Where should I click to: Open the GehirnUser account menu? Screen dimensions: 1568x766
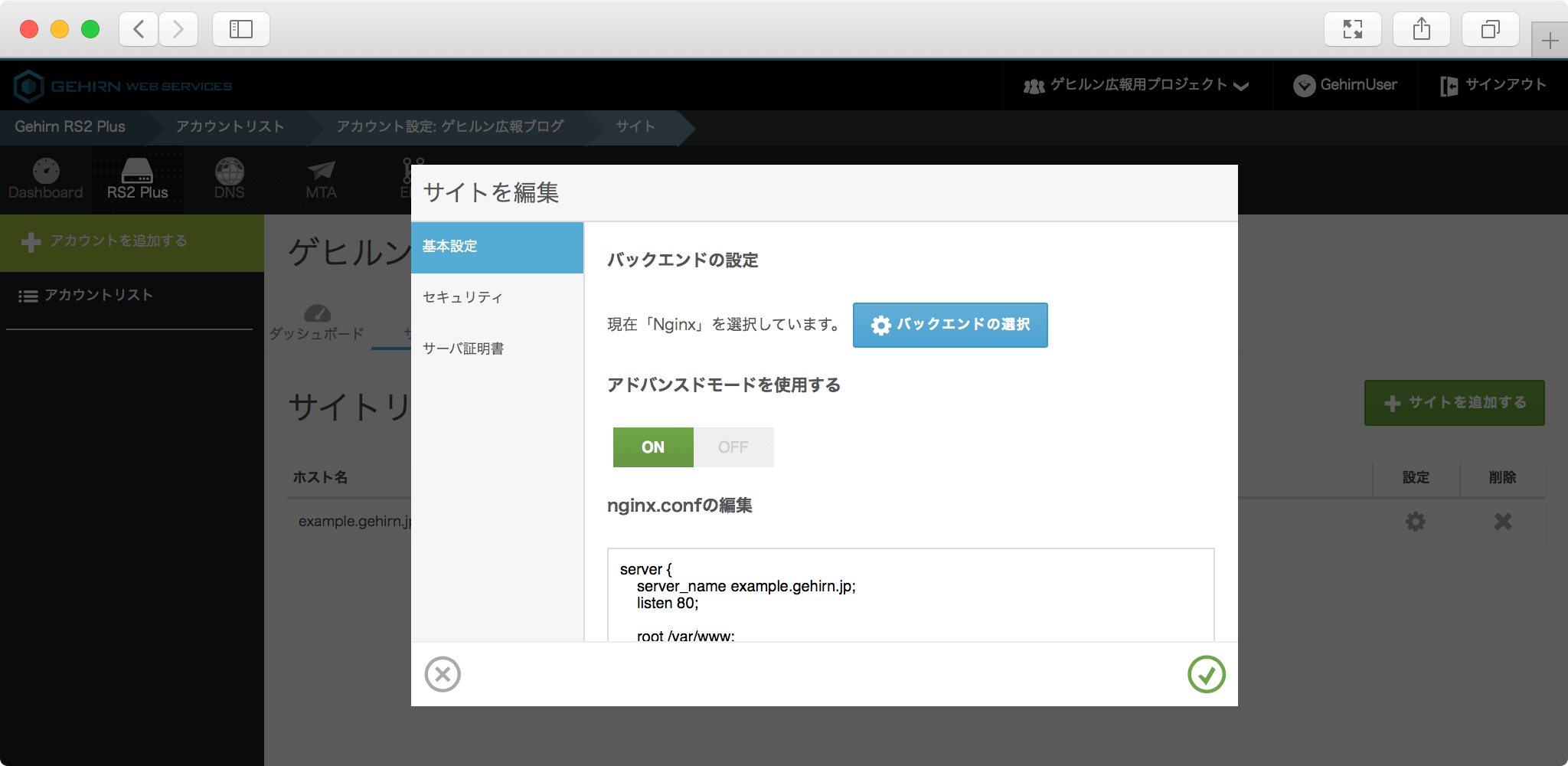(x=1345, y=85)
